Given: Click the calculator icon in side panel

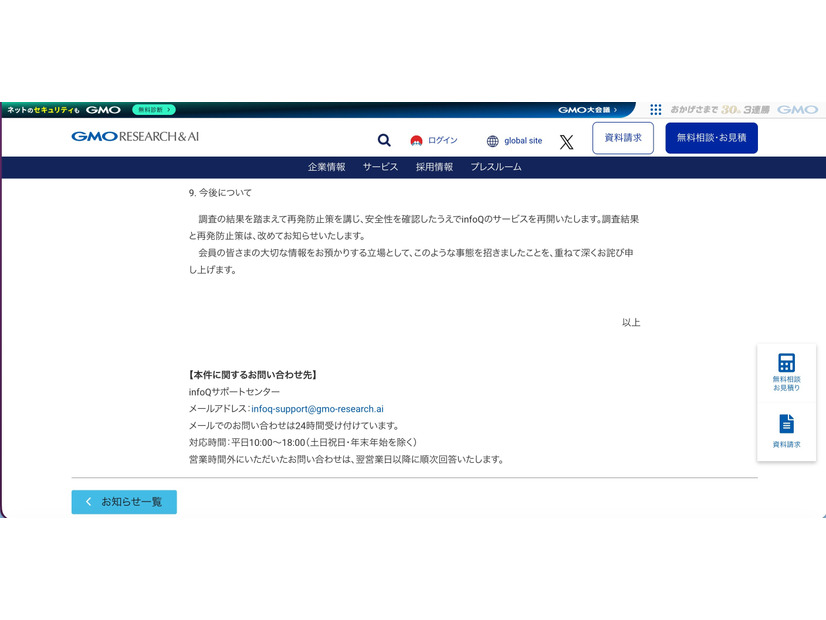Looking at the screenshot, I should pyautogui.click(x=786, y=362).
